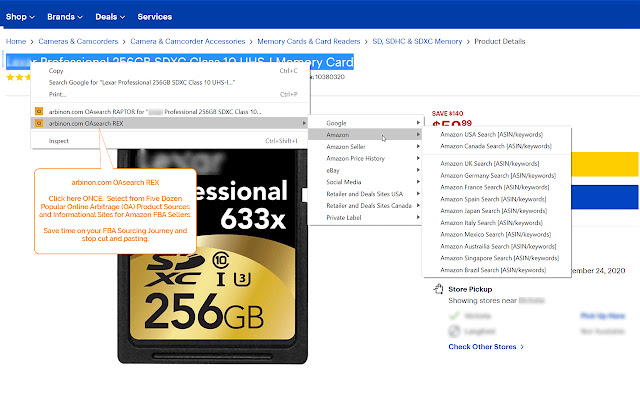Viewport: 640px width, 400px height.
Task: Open Memory Cards & Card Readers breadcrumb
Action: (x=309, y=41)
